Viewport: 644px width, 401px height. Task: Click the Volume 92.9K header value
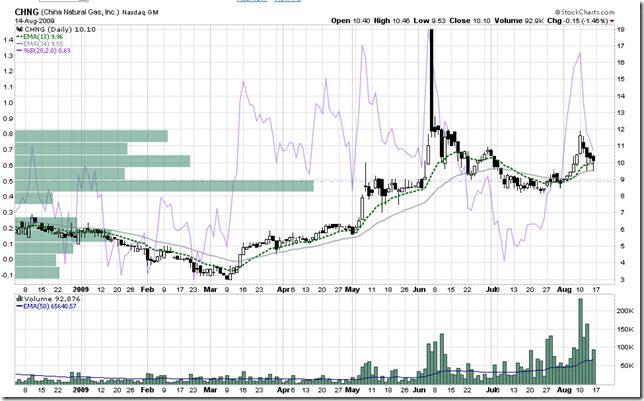[x=519, y=21]
